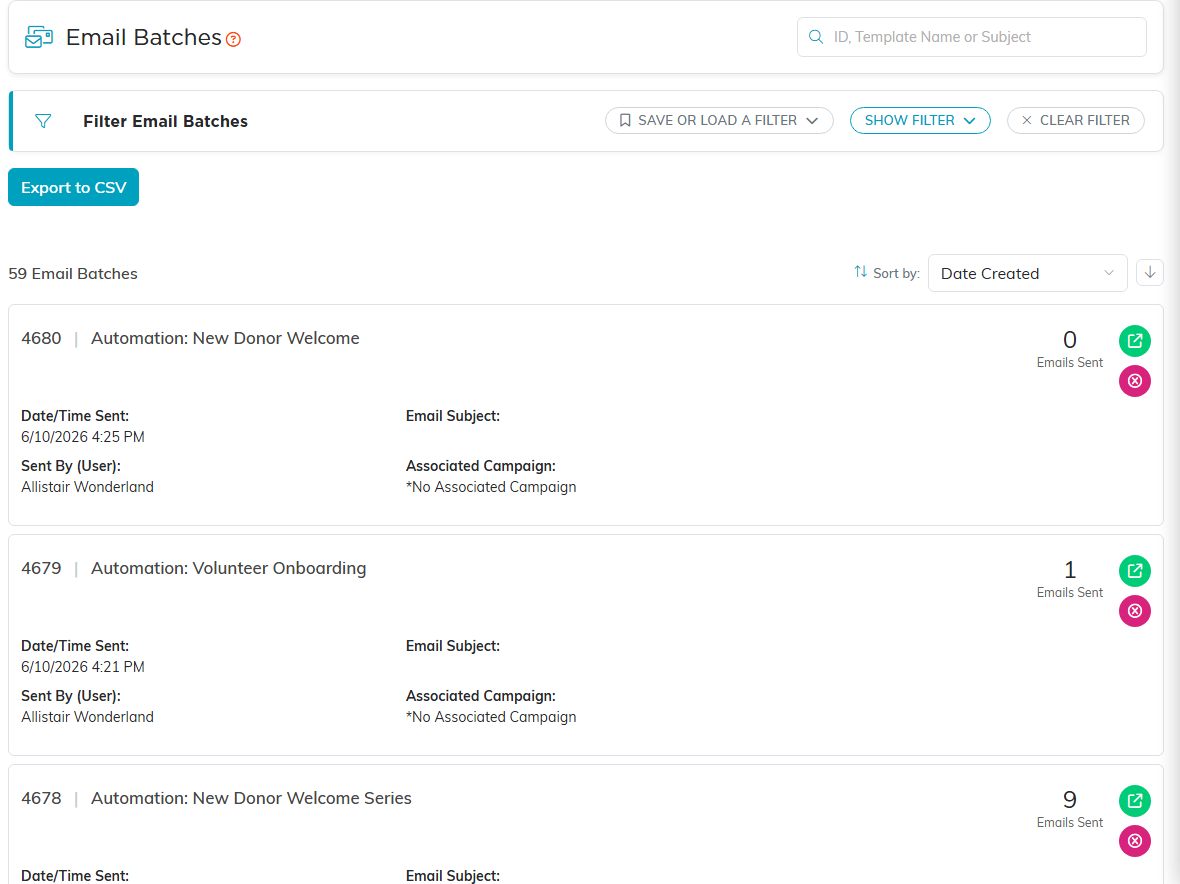The image size is (1180, 884).
Task: Open the Save or Load a Filter dropdown
Action: click(719, 120)
